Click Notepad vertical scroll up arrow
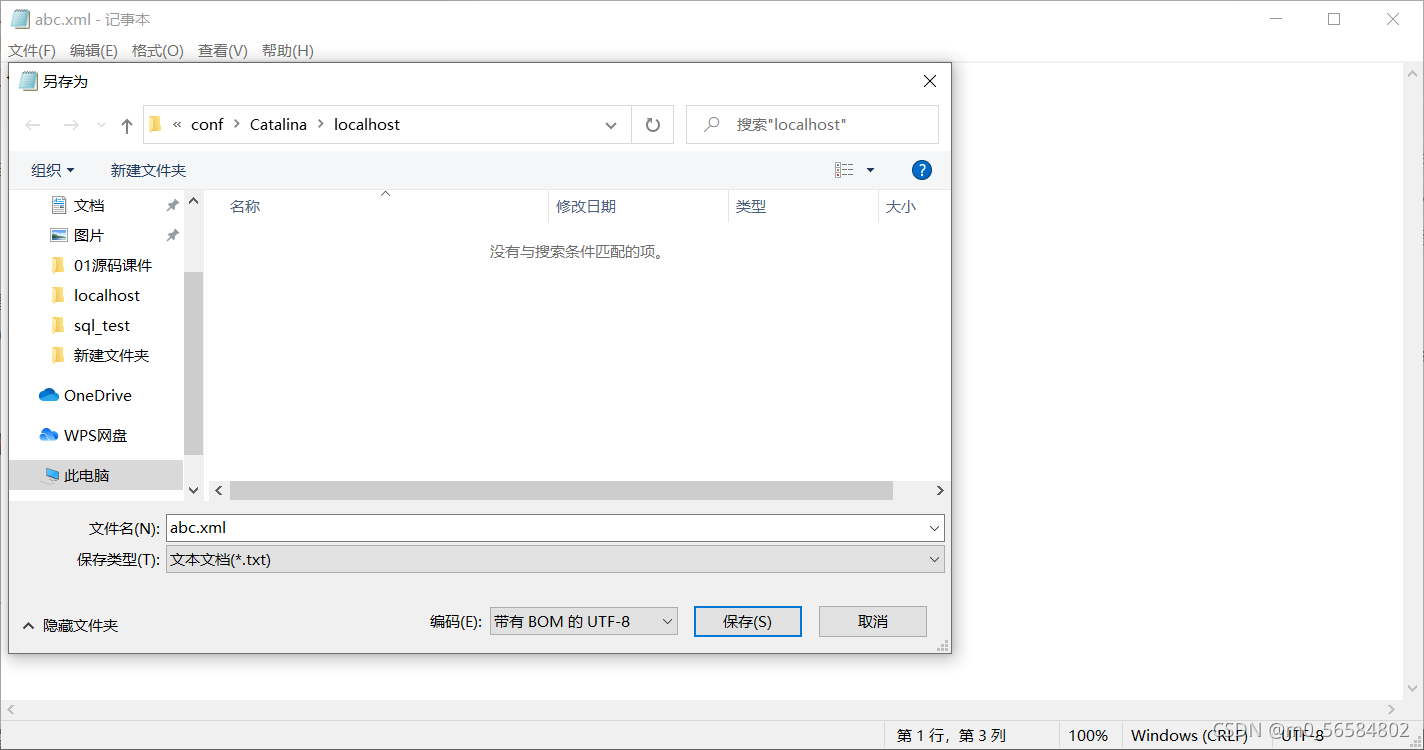This screenshot has width=1424, height=750. (1414, 73)
